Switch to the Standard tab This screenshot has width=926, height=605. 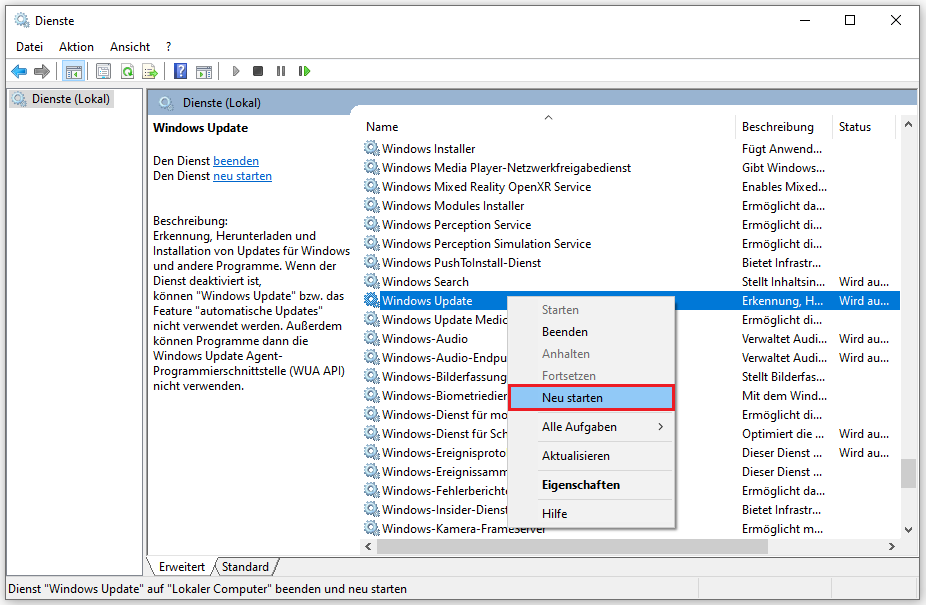click(245, 567)
